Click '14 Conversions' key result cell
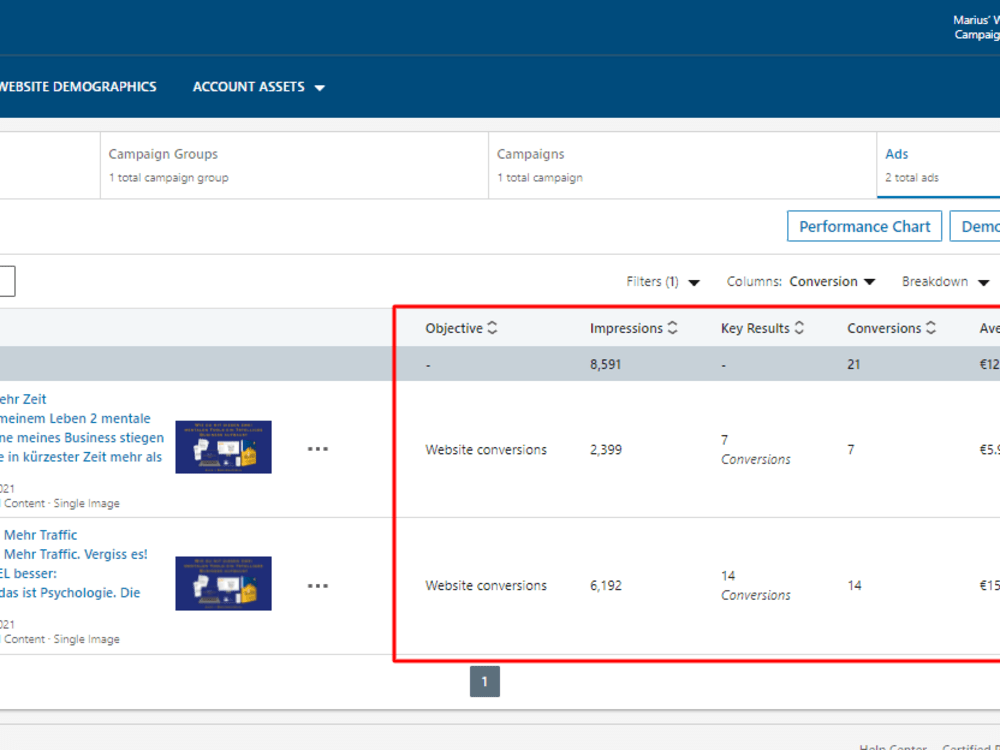 (x=756, y=585)
